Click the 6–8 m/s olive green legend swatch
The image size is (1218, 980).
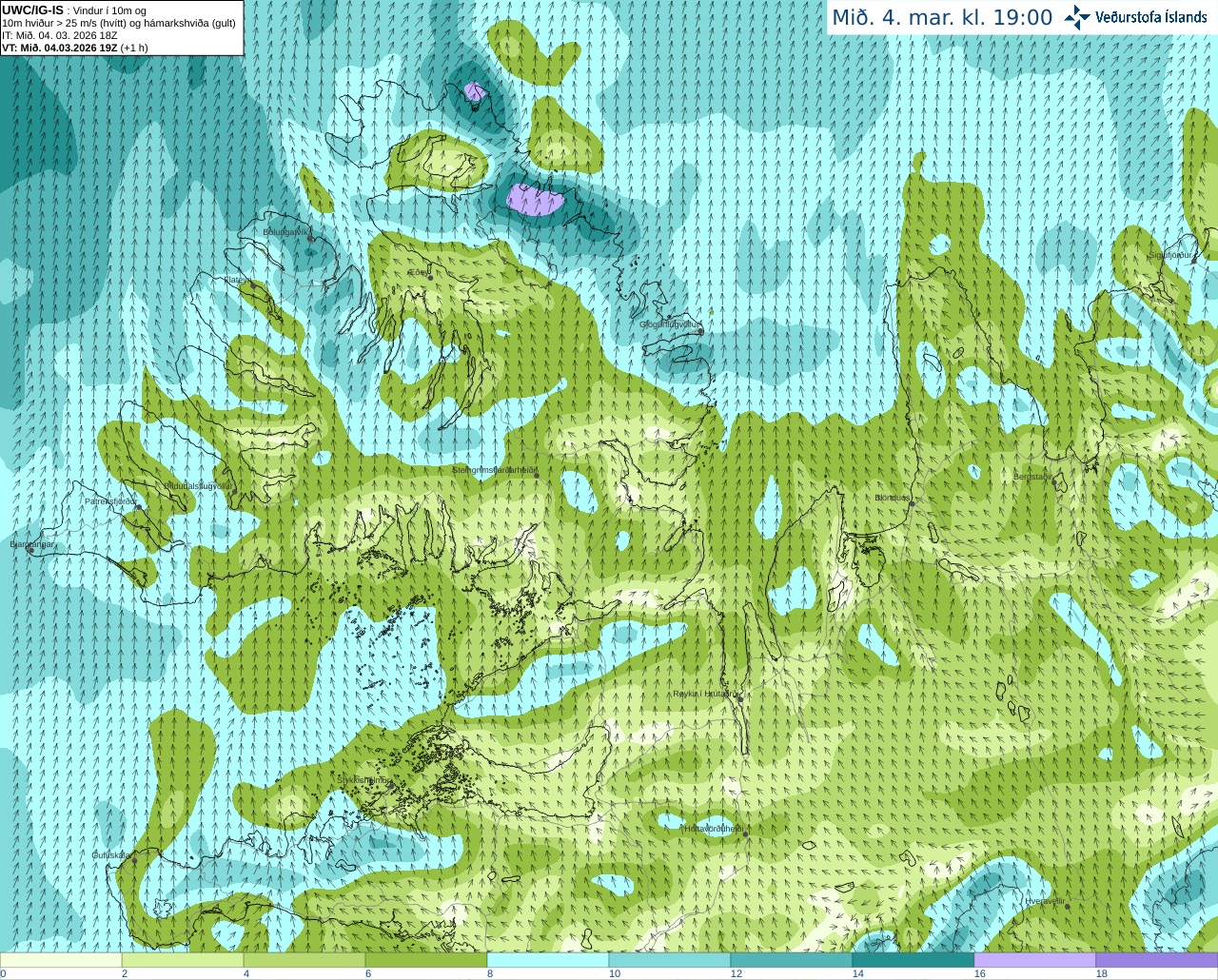click(426, 960)
